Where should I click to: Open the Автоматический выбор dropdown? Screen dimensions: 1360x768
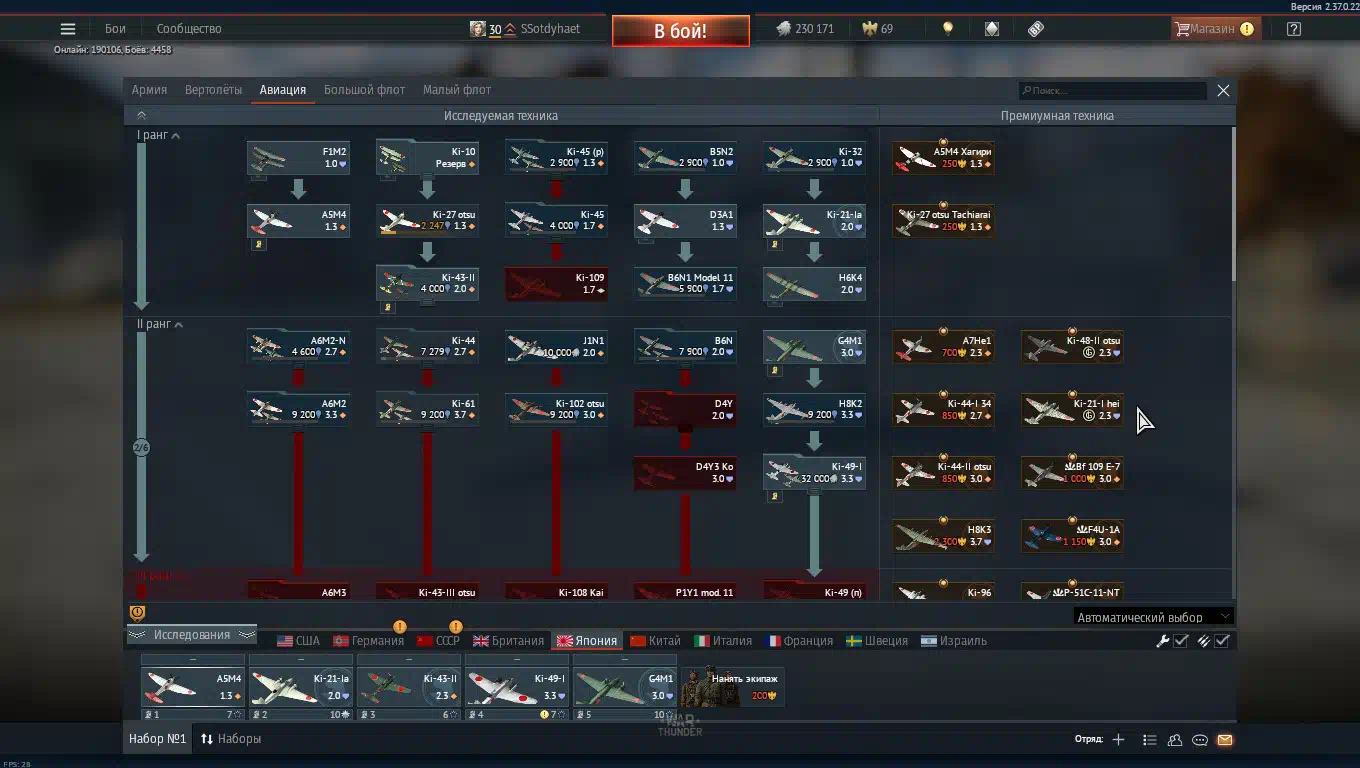pos(1153,617)
